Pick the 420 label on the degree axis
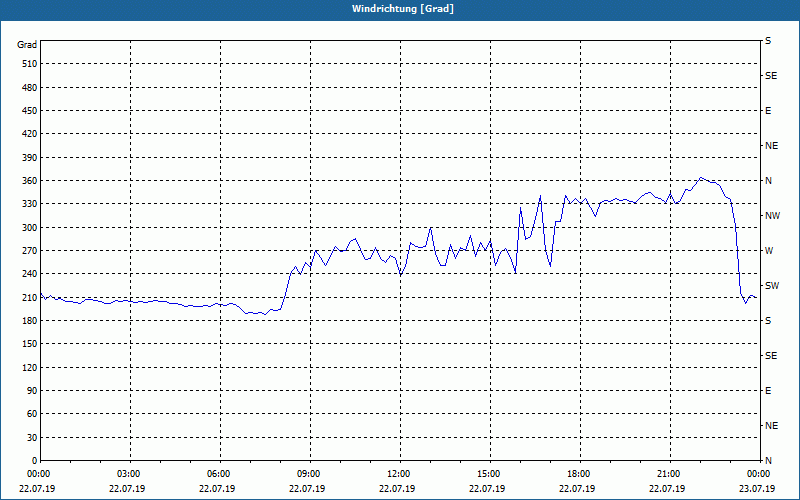Screen dimensions: 800x500 coord(29,134)
